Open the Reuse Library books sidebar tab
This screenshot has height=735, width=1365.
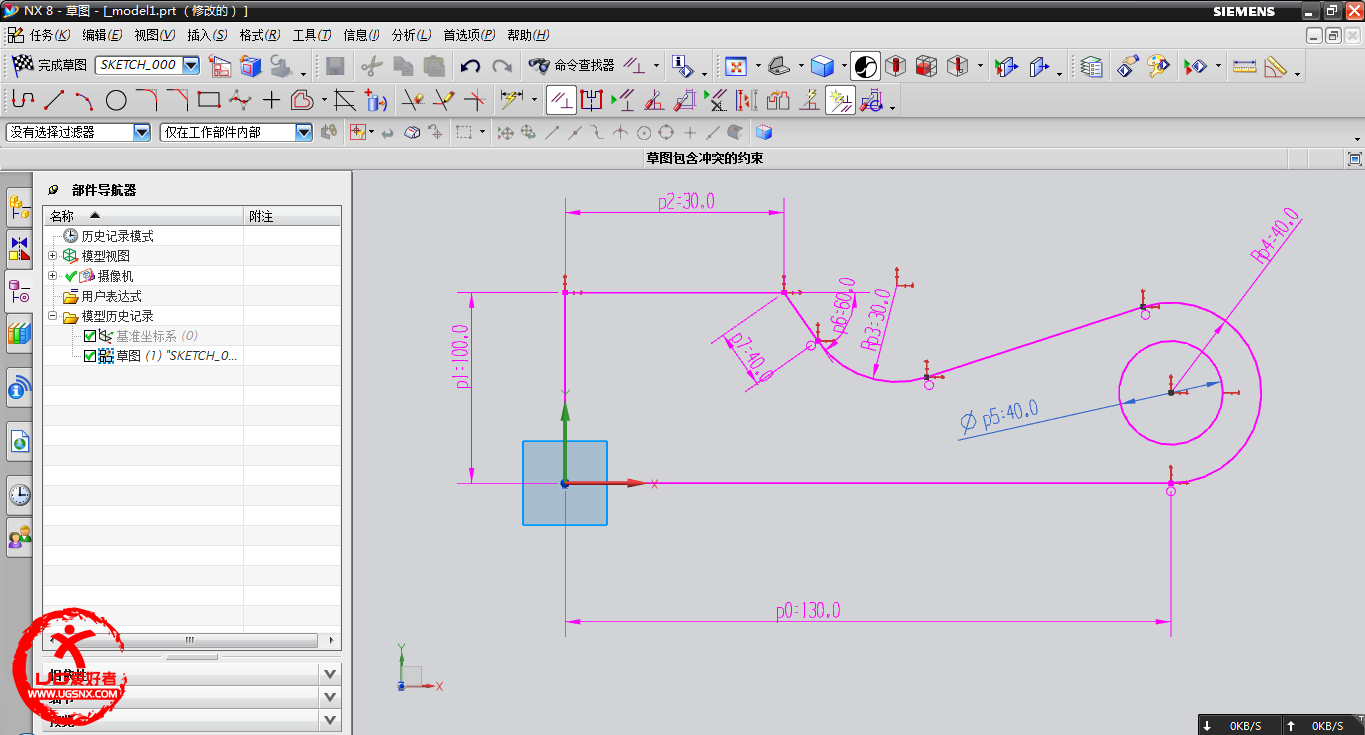(x=19, y=334)
